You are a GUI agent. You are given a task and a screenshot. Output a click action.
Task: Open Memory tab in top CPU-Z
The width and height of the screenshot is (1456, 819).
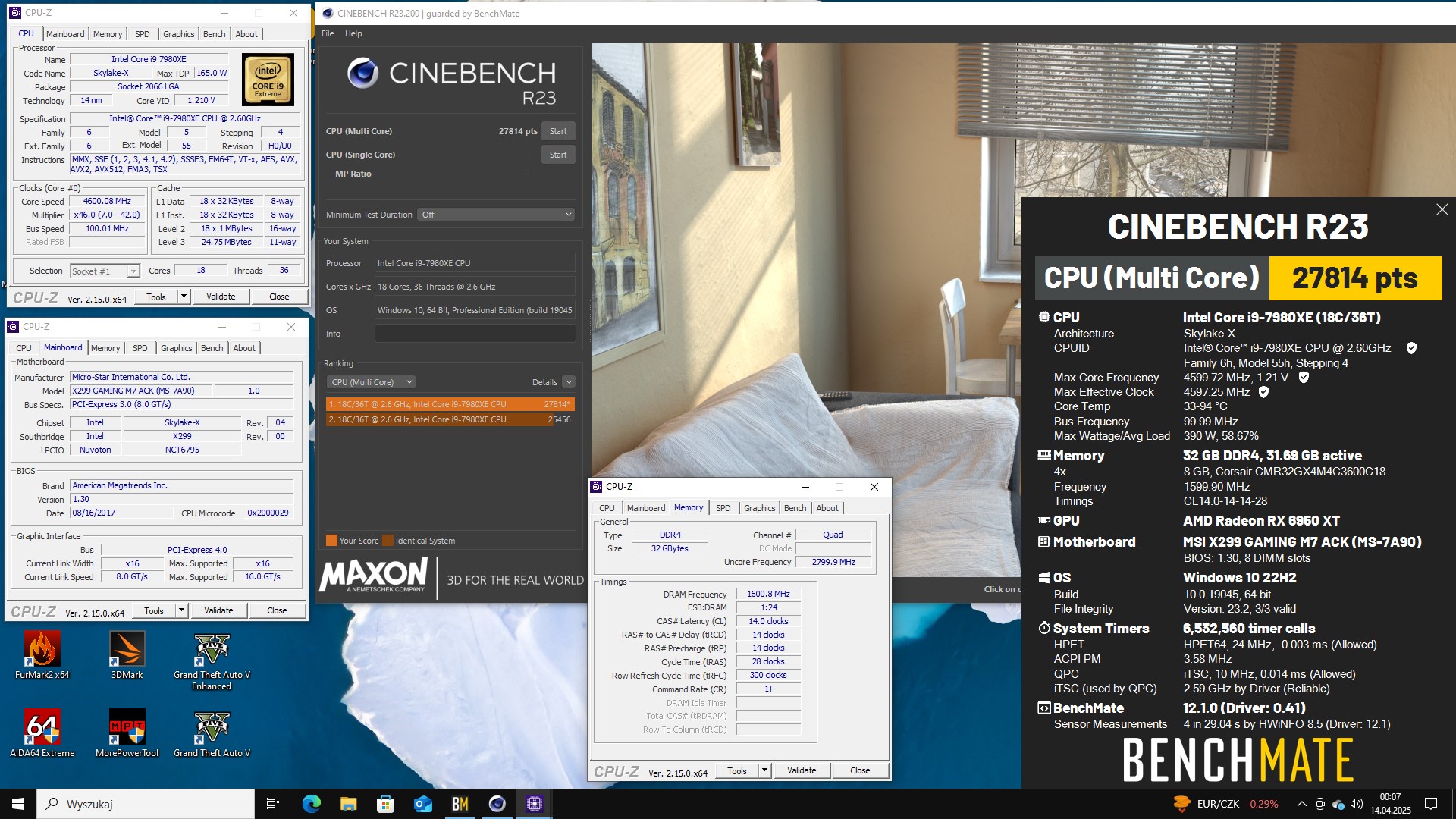[108, 34]
